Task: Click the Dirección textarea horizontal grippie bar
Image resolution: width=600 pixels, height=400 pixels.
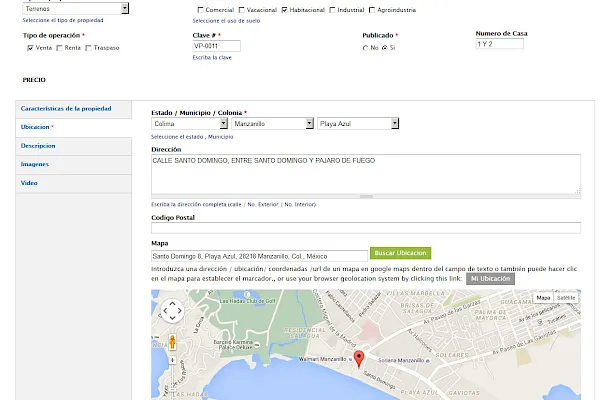Action: (366, 196)
